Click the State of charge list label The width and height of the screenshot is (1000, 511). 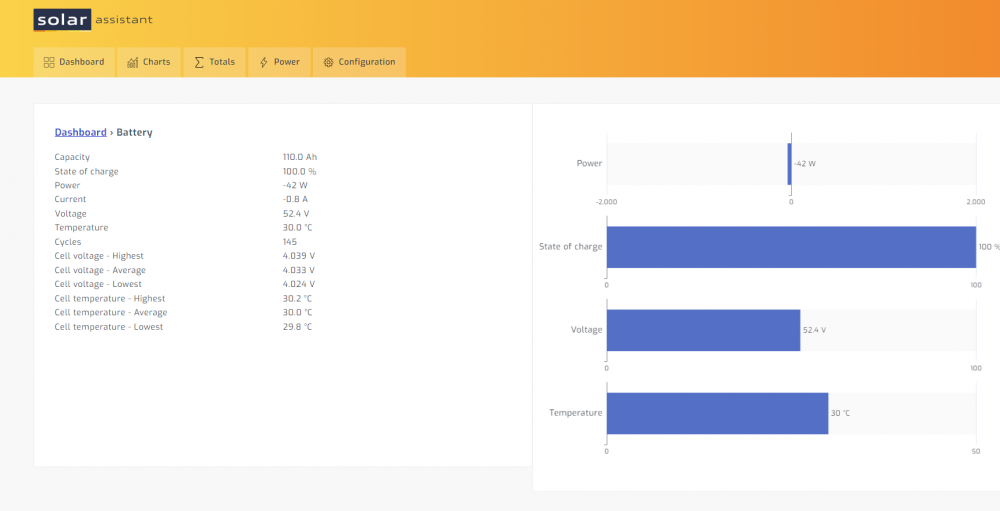[x=86, y=172]
